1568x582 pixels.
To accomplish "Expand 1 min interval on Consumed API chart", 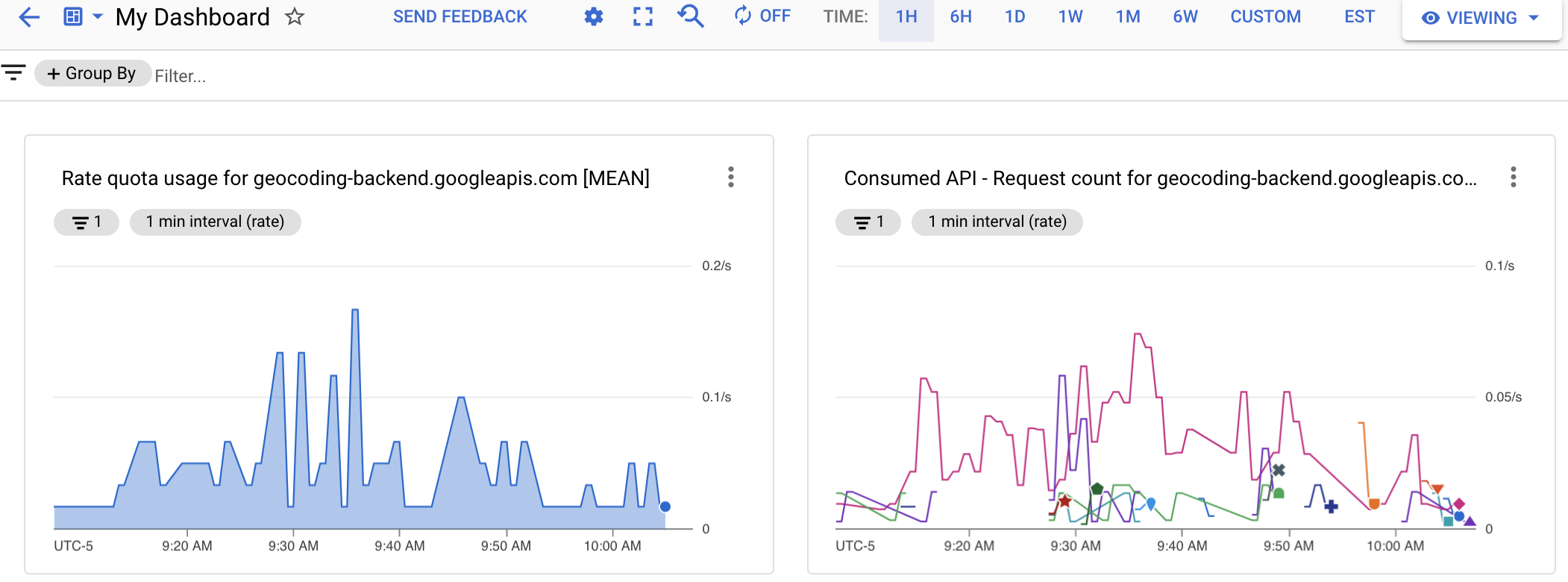I will pyautogui.click(x=997, y=222).
